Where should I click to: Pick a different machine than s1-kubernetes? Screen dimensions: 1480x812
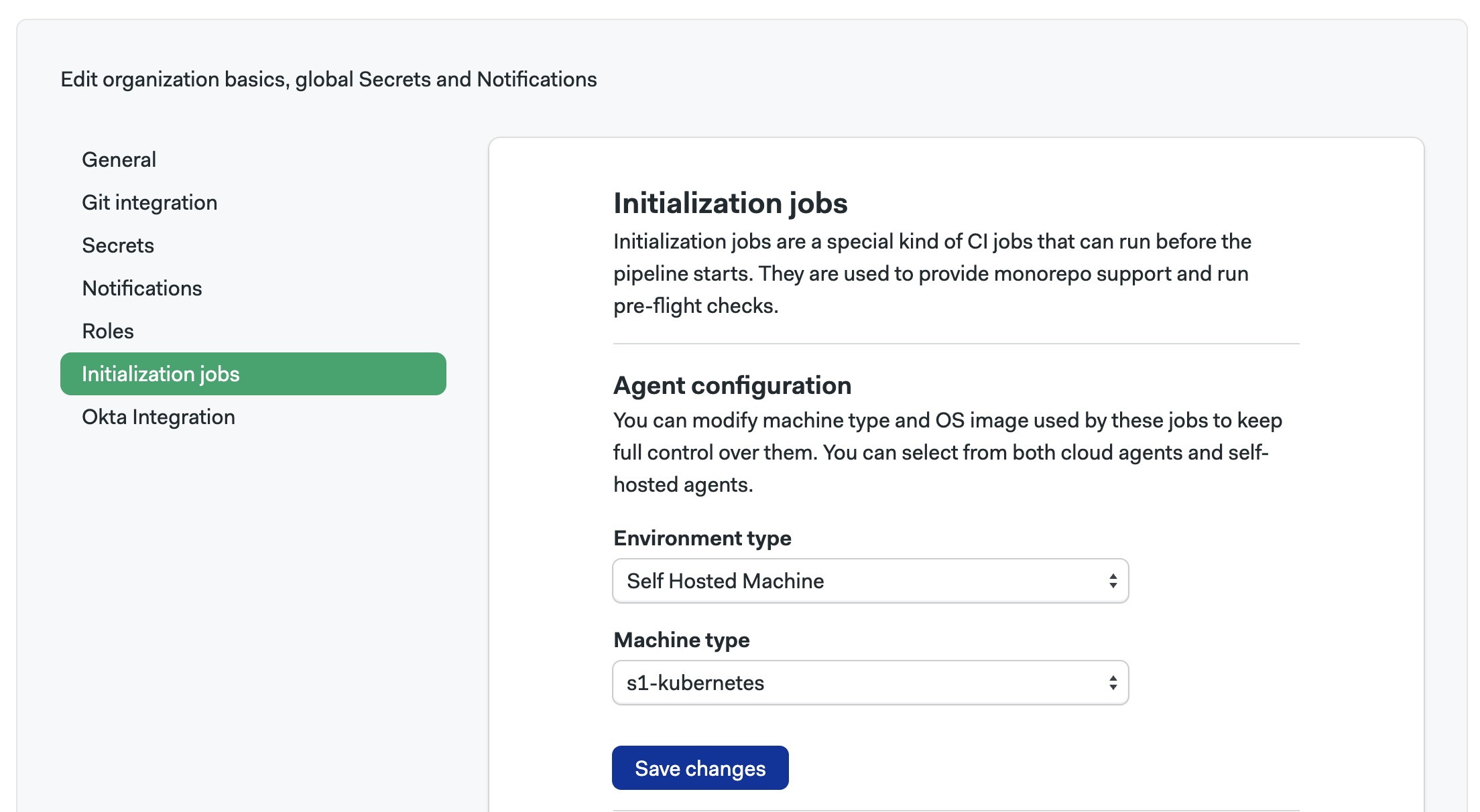click(869, 682)
